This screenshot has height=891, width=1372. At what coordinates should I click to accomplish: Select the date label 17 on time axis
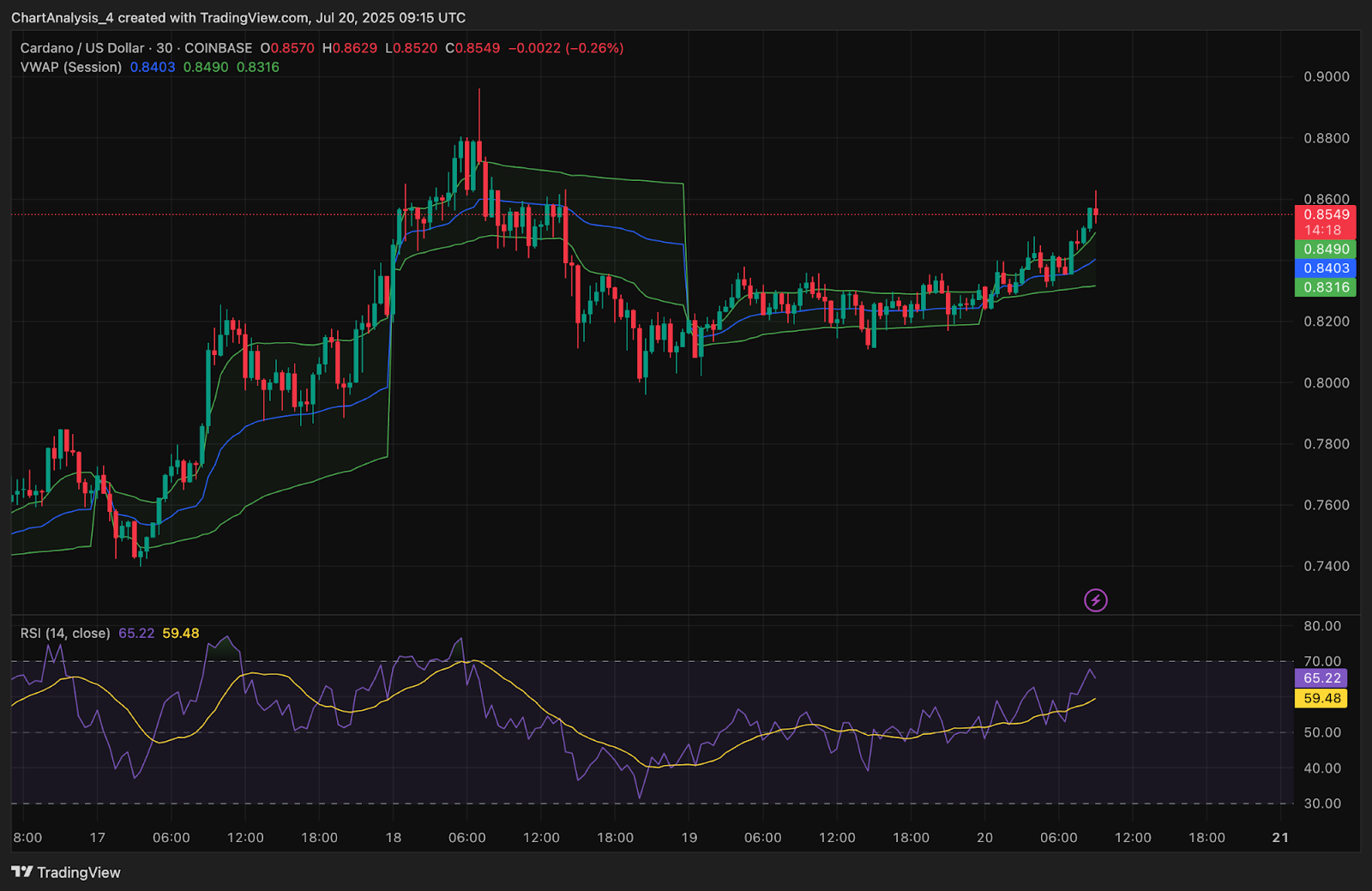pos(97,838)
